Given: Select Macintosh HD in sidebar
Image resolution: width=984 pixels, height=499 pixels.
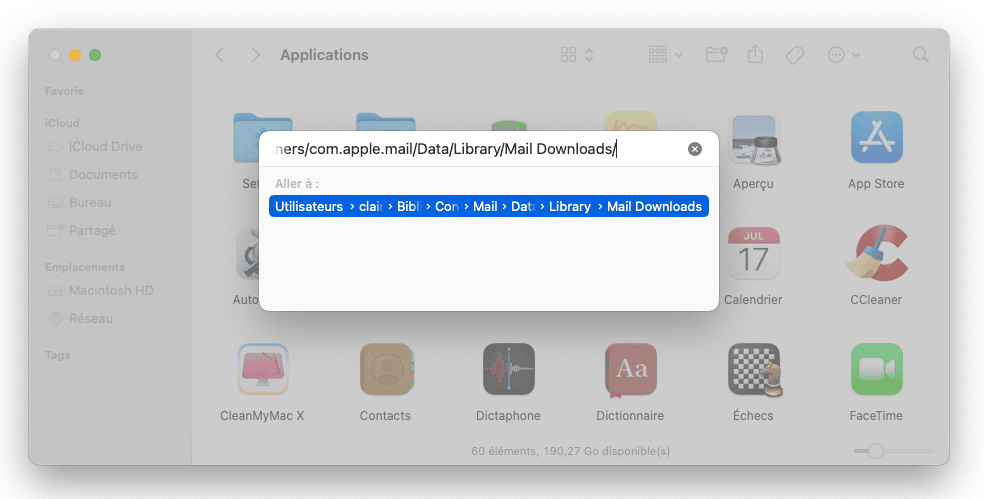Looking at the screenshot, I should 110,290.
